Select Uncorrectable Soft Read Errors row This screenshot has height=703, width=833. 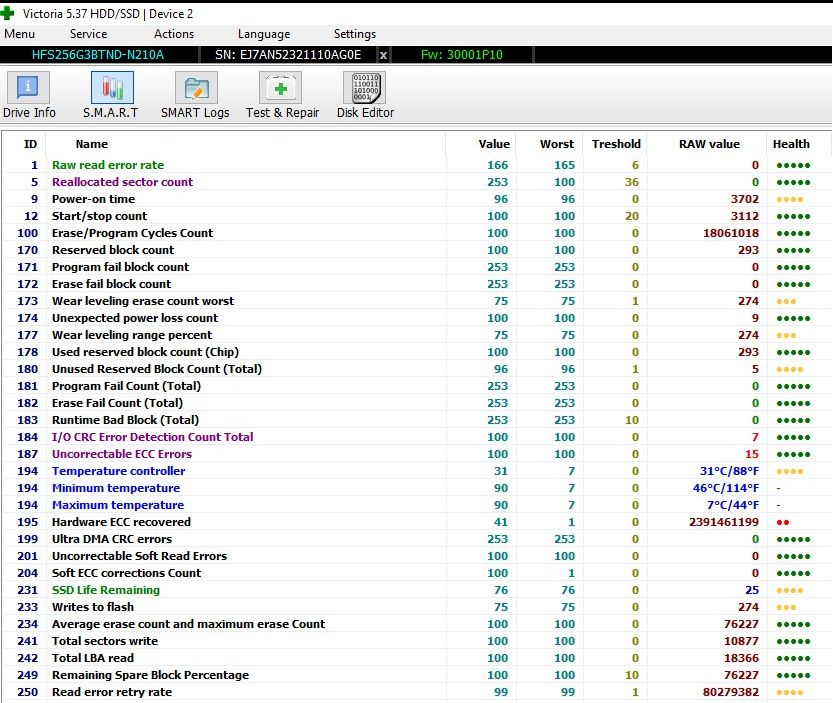(416, 556)
